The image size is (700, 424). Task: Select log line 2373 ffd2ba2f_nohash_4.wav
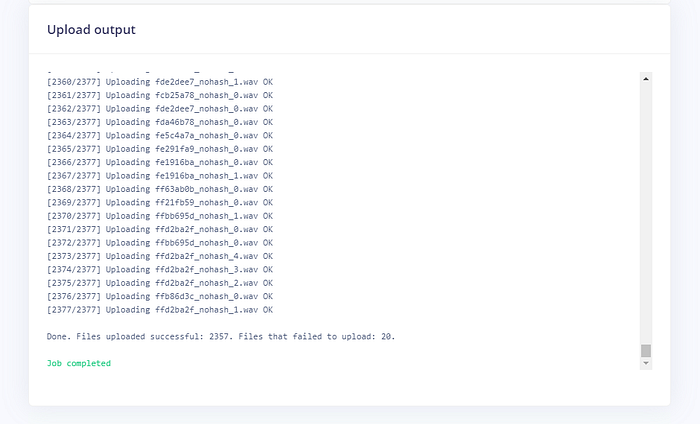160,256
